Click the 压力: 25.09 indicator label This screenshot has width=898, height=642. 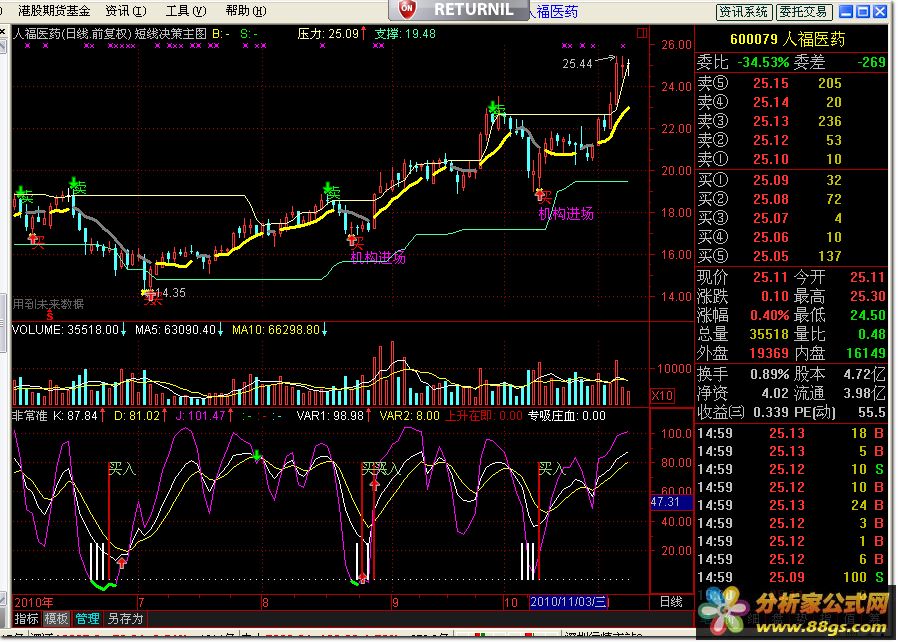pyautogui.click(x=332, y=34)
